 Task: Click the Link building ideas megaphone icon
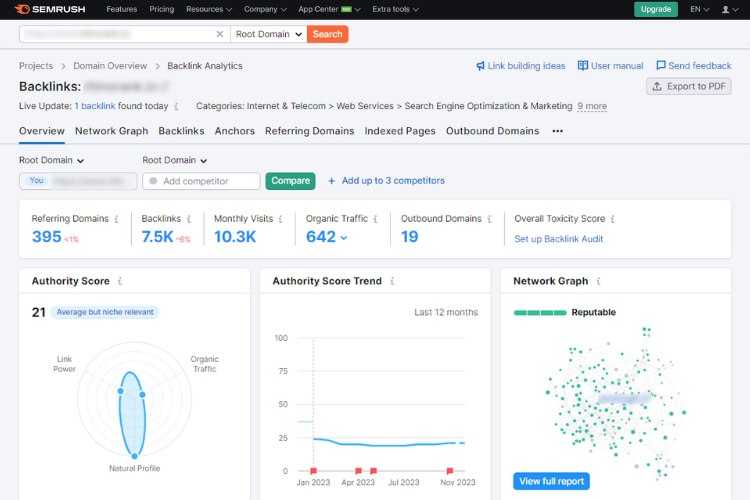click(480, 66)
